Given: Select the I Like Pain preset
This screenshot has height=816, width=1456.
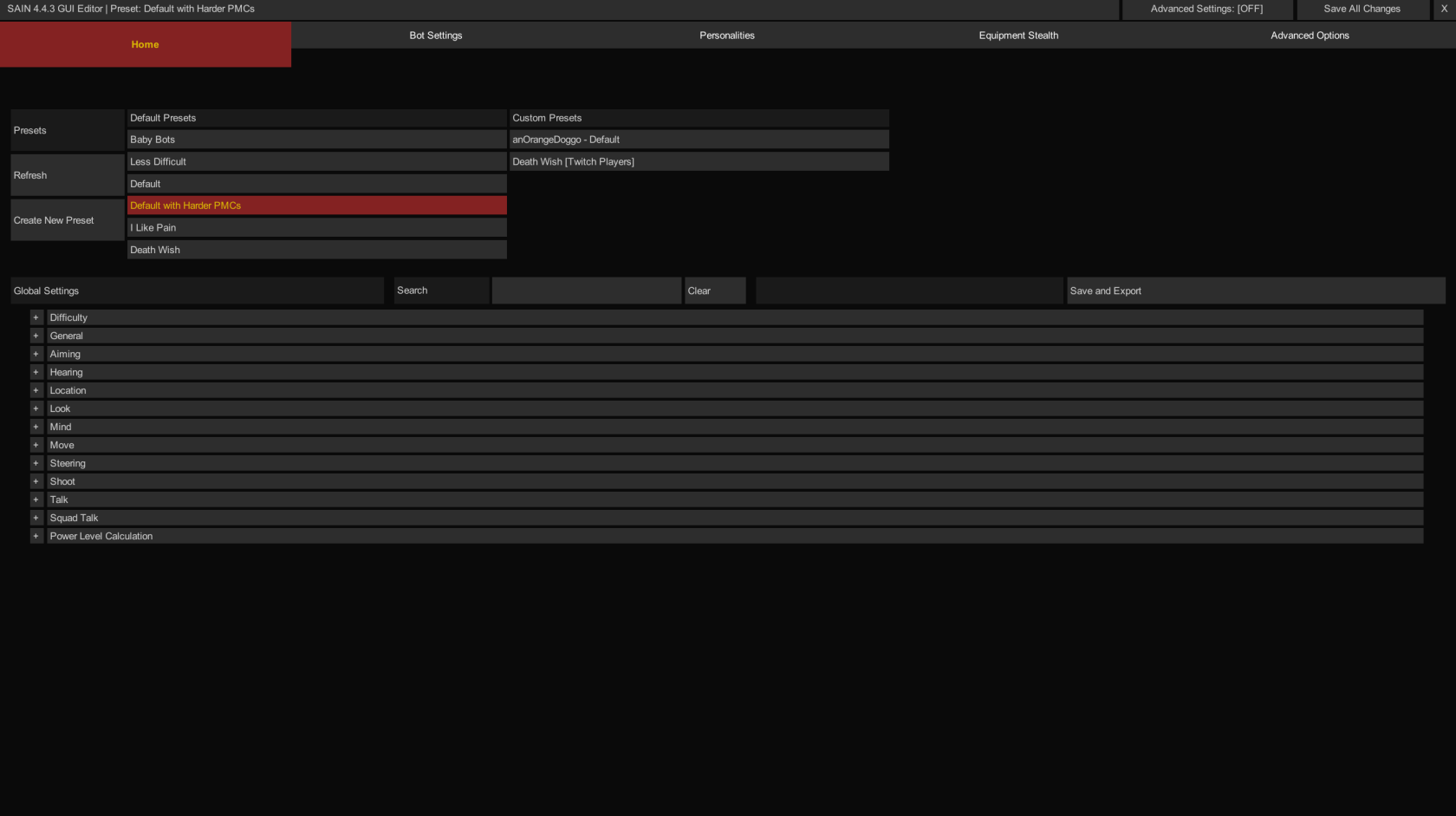Looking at the screenshot, I should (317, 228).
